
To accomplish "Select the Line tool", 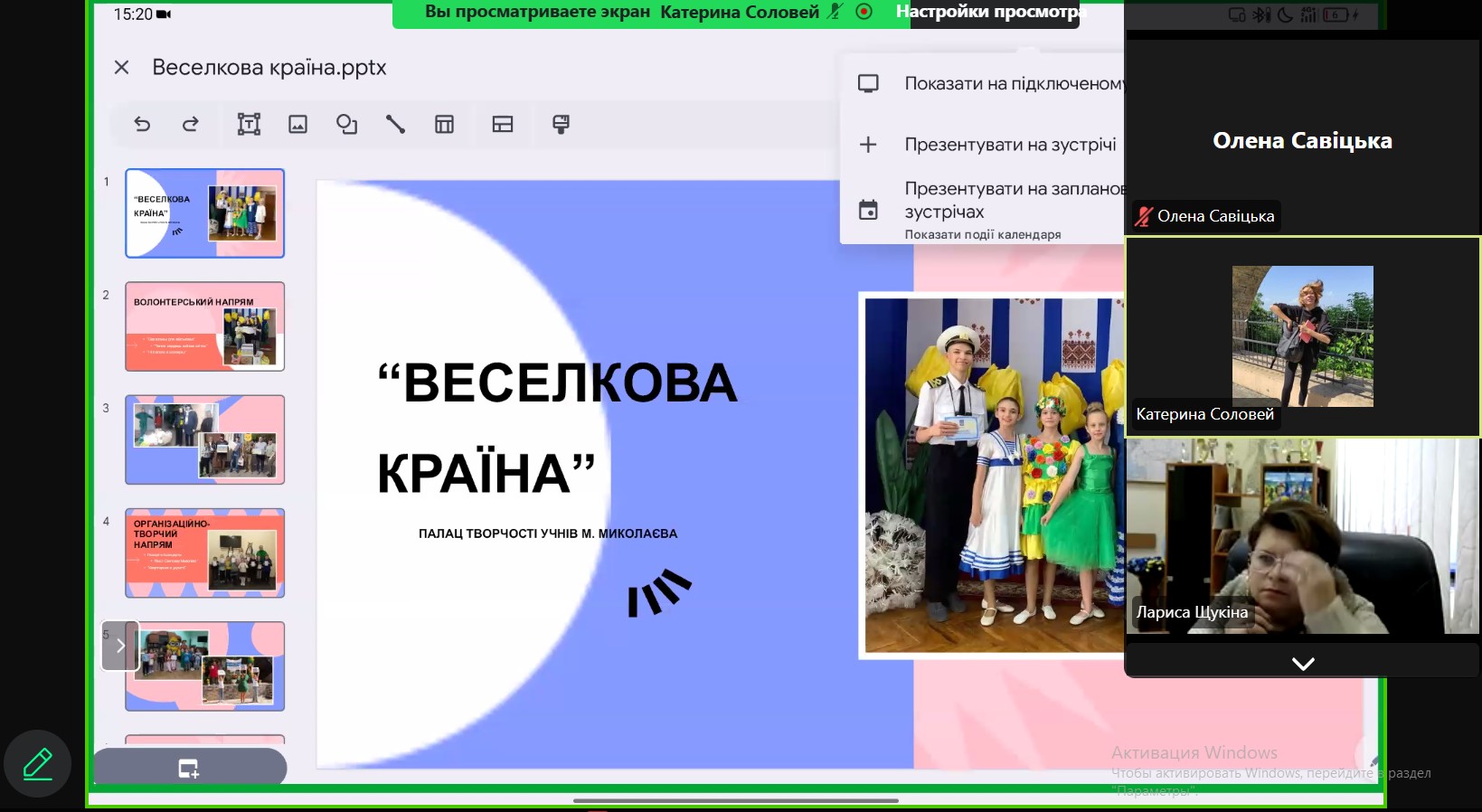I will tap(395, 125).
